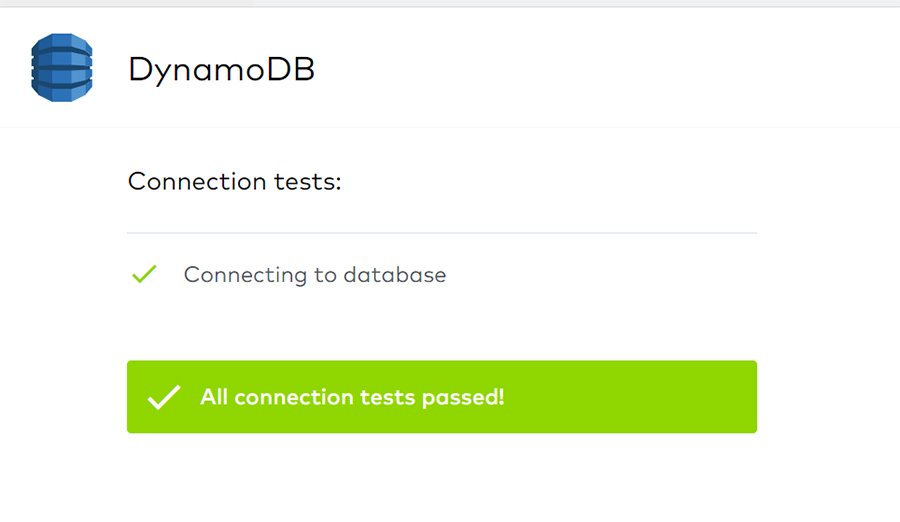Click the gray strip at the window top
This screenshot has height=522, width=900.
[450, 4]
